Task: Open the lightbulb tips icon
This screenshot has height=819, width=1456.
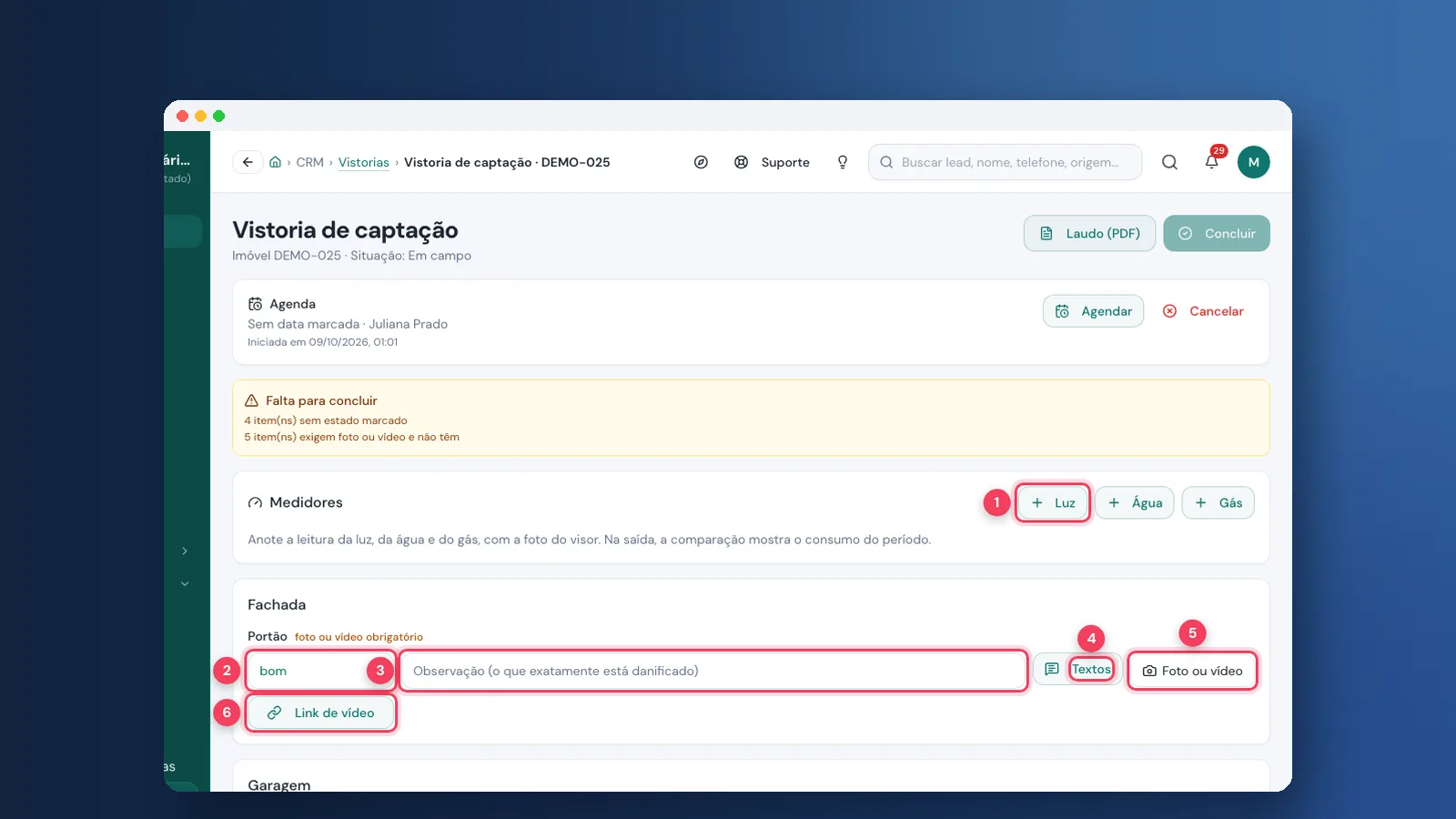Action: (x=843, y=162)
